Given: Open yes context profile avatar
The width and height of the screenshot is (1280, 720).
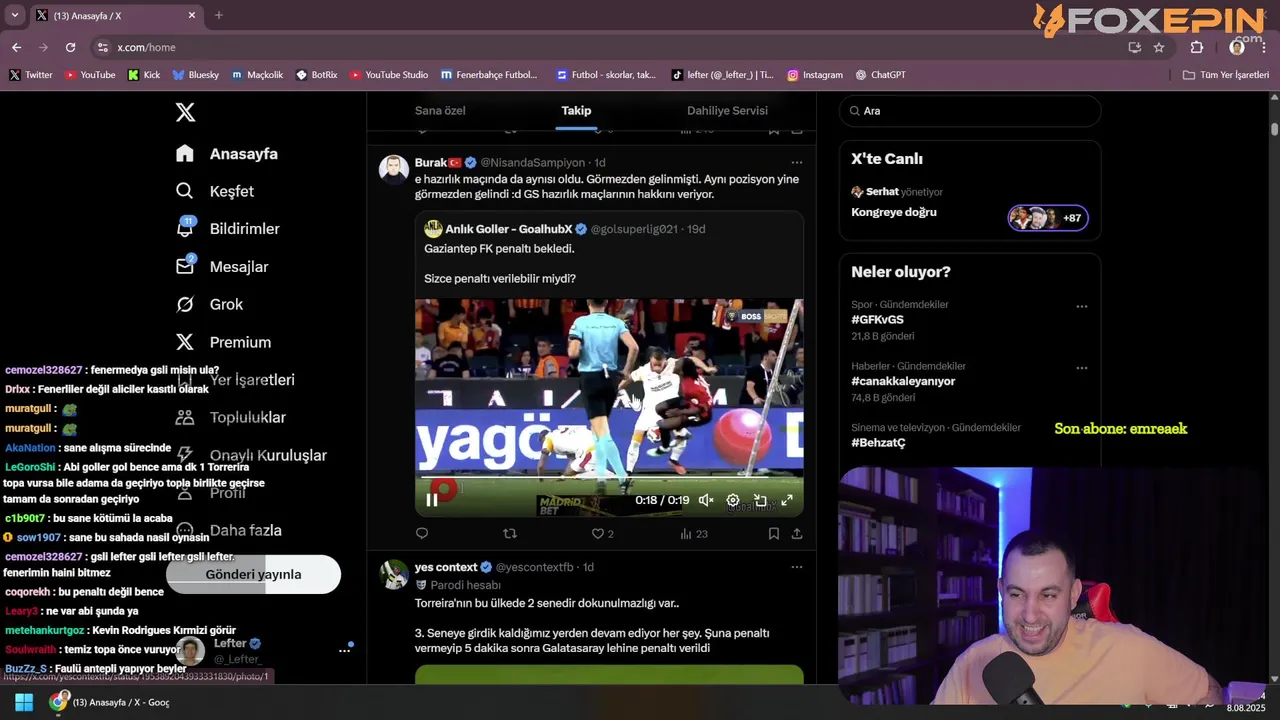Looking at the screenshot, I should coord(394,574).
